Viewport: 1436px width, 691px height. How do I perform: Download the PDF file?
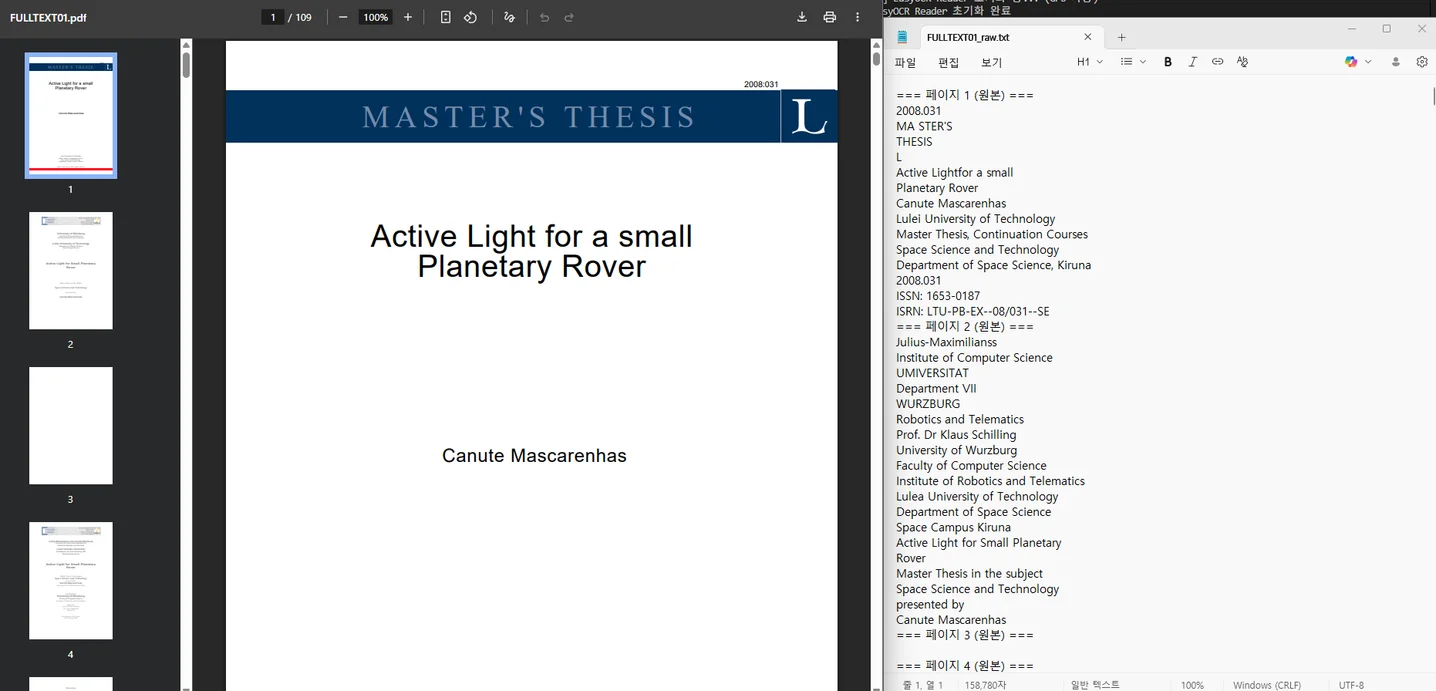tap(801, 17)
